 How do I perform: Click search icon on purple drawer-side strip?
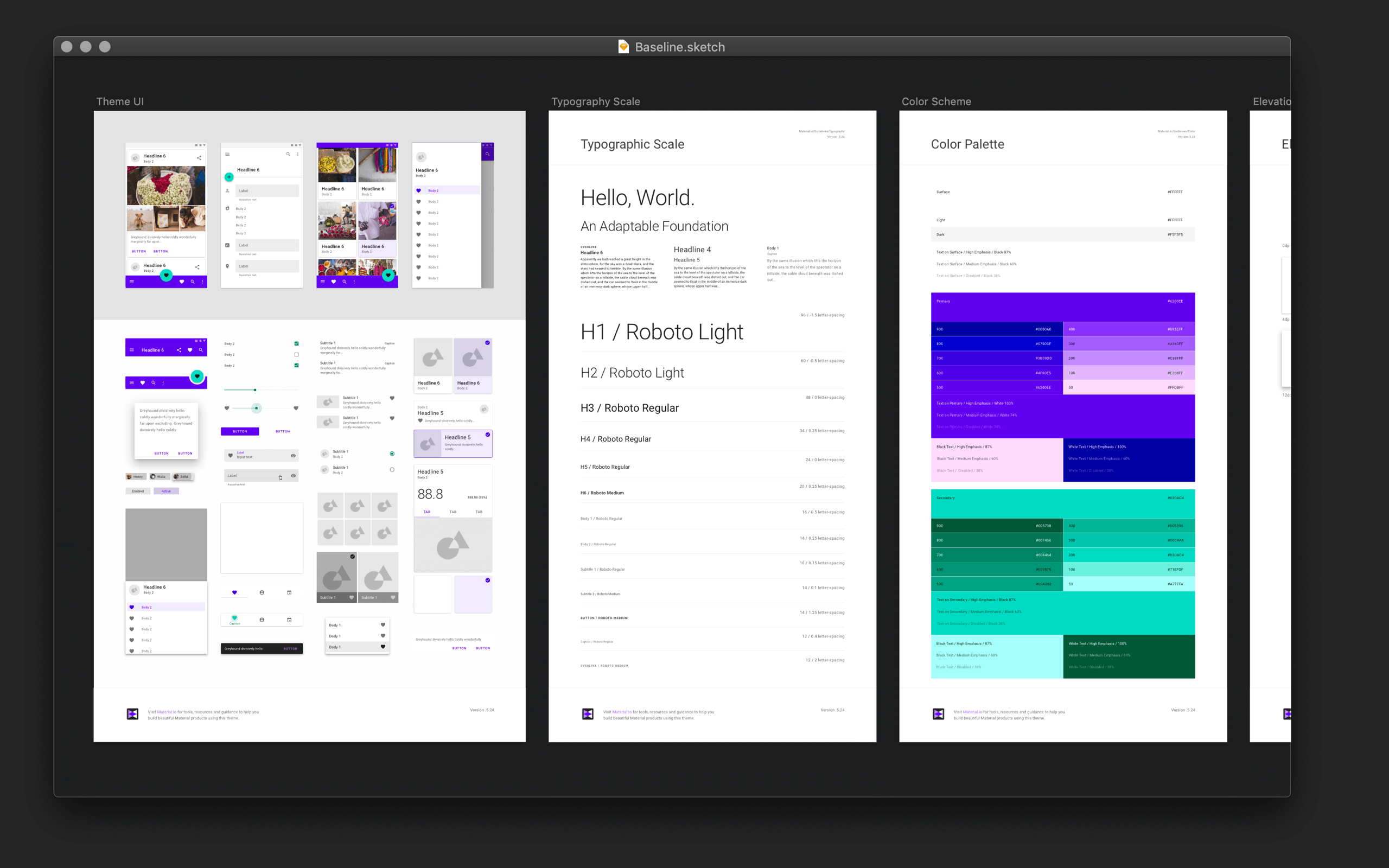487,154
